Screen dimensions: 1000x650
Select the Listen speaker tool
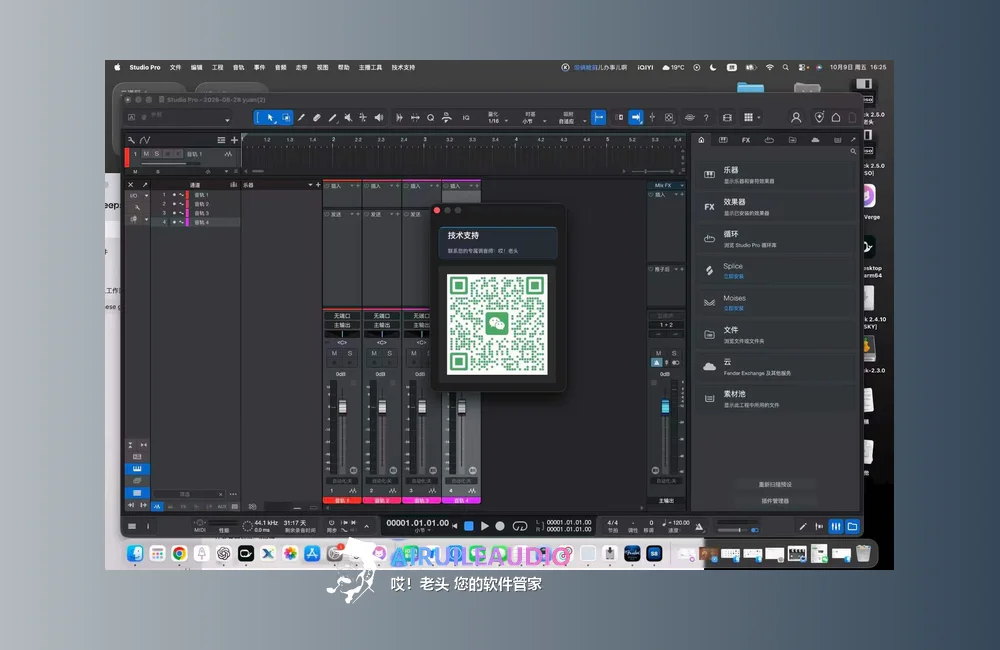pos(379,117)
